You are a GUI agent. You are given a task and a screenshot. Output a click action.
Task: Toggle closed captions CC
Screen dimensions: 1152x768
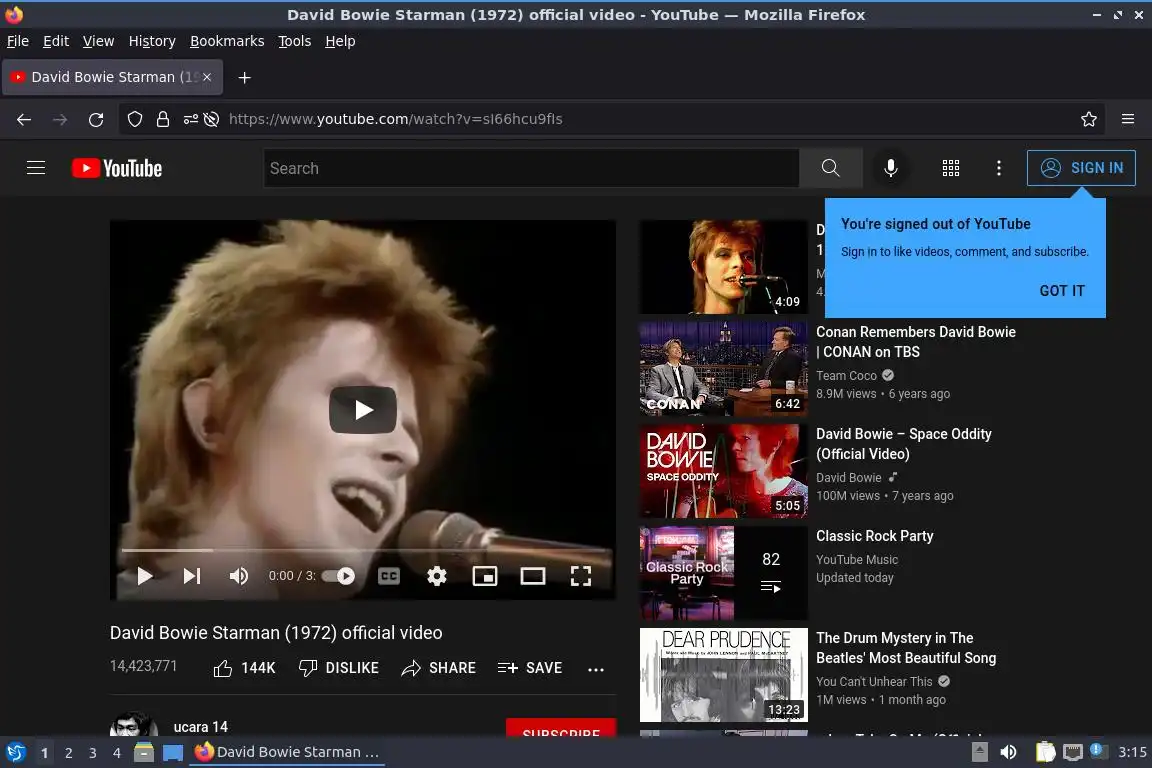tap(389, 576)
